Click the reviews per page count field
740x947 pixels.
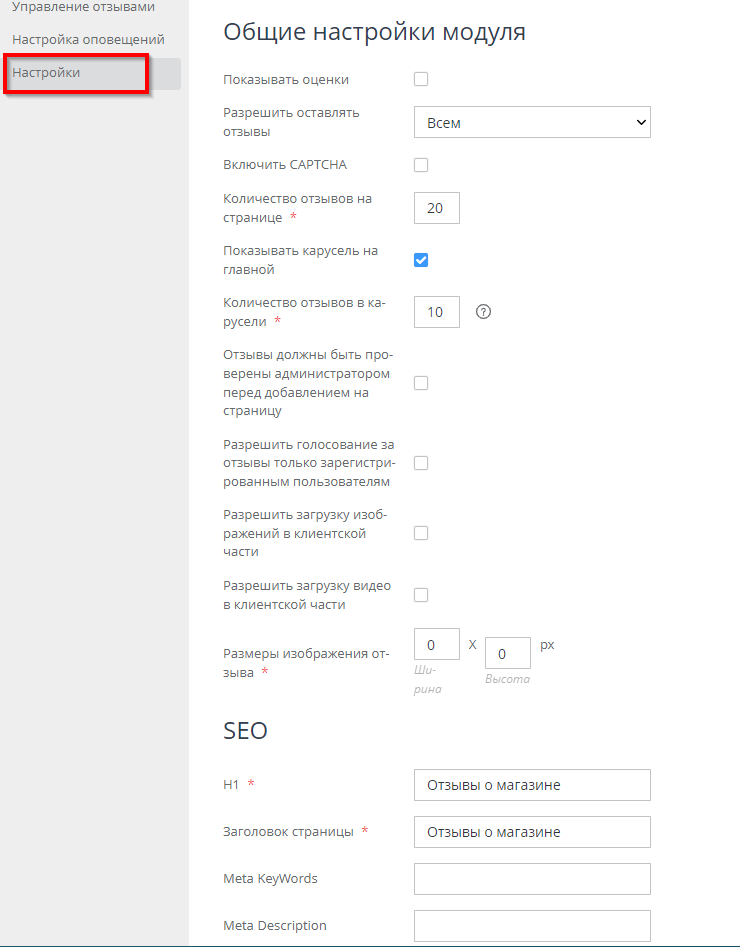[436, 208]
